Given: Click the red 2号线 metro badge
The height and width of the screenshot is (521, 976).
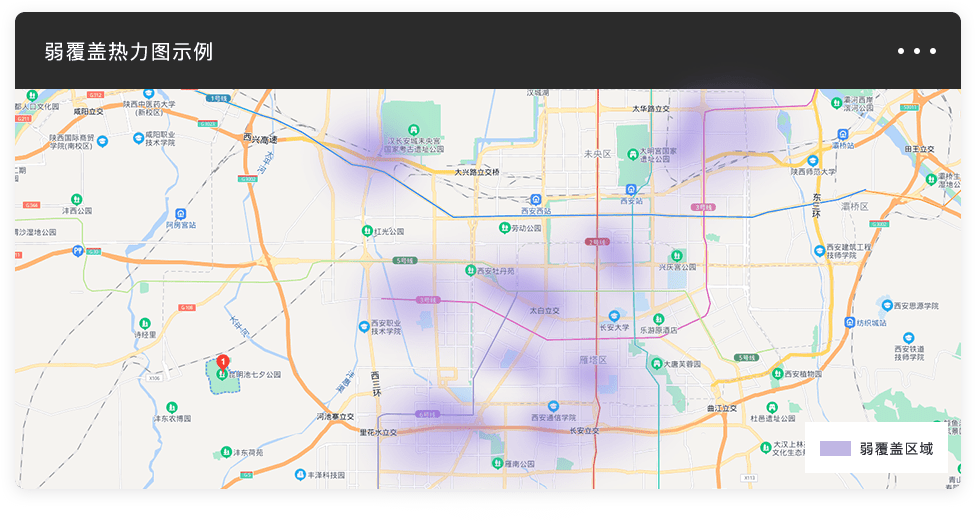Looking at the screenshot, I should tap(597, 242).
